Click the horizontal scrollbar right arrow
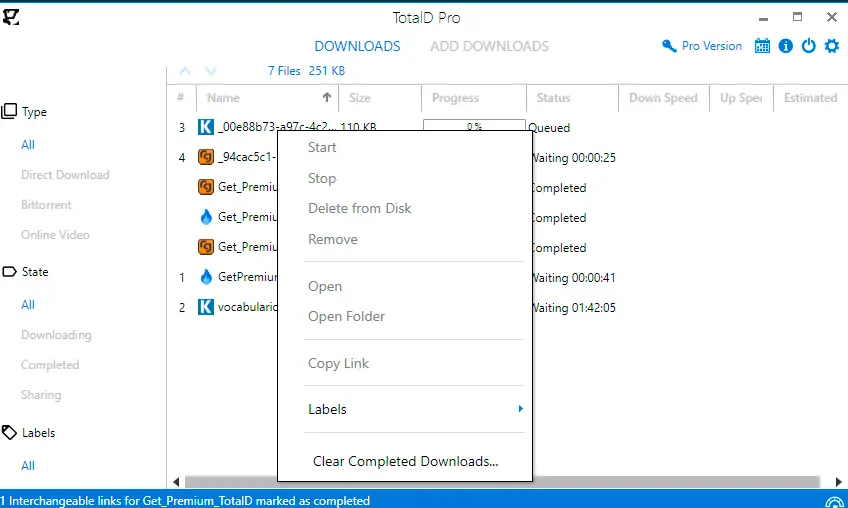Screen dimensions: 848x508 838,481
